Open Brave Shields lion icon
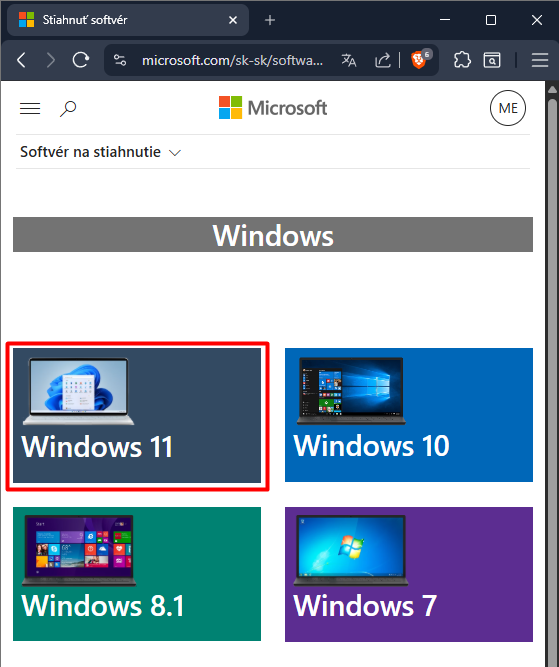This screenshot has width=559, height=667. tap(419, 60)
